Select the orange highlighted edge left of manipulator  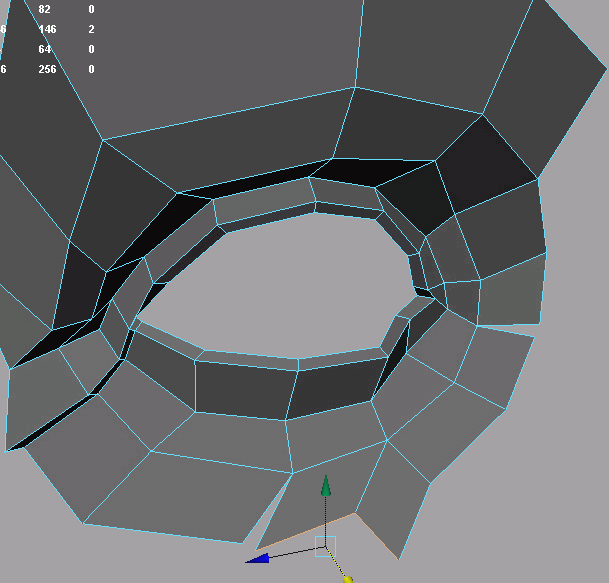tap(292, 529)
